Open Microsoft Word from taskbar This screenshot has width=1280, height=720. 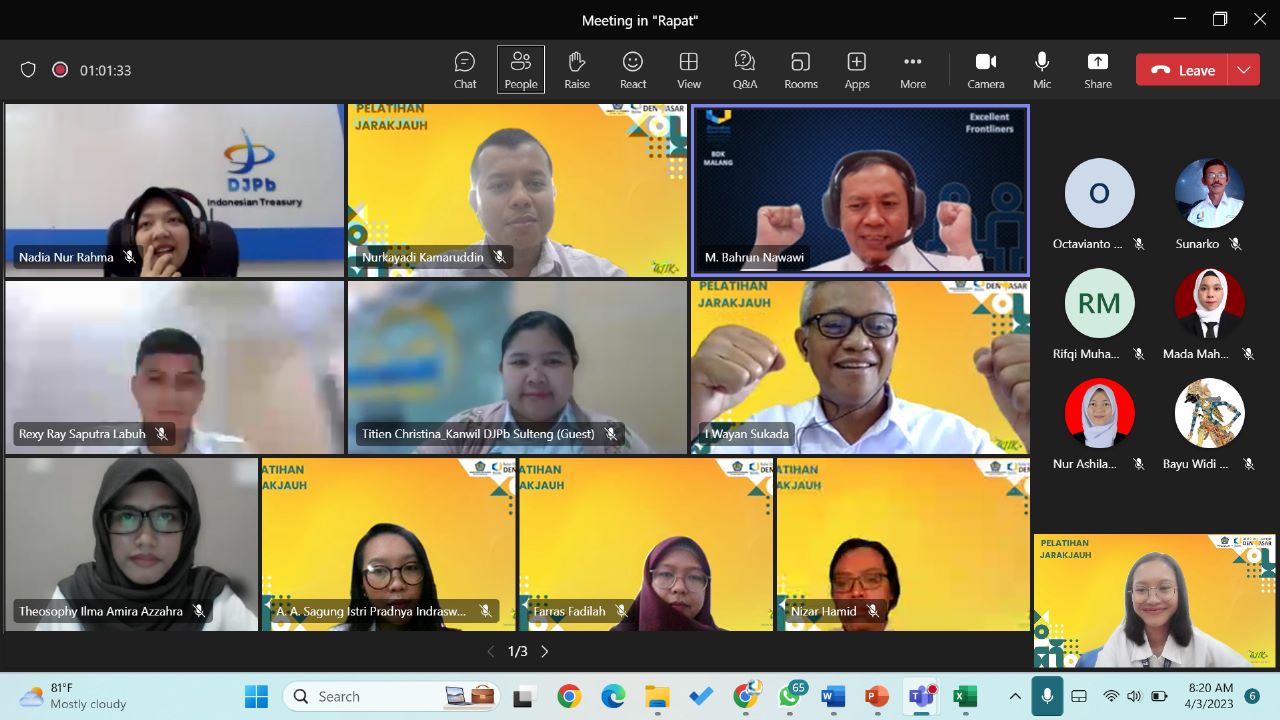(x=833, y=696)
